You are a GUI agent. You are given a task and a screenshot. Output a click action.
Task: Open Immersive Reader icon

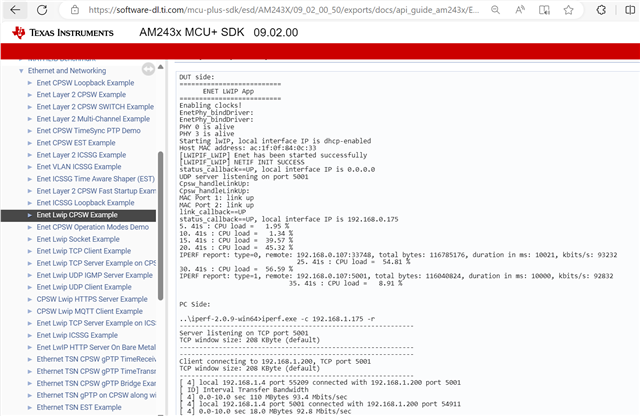[544, 10]
